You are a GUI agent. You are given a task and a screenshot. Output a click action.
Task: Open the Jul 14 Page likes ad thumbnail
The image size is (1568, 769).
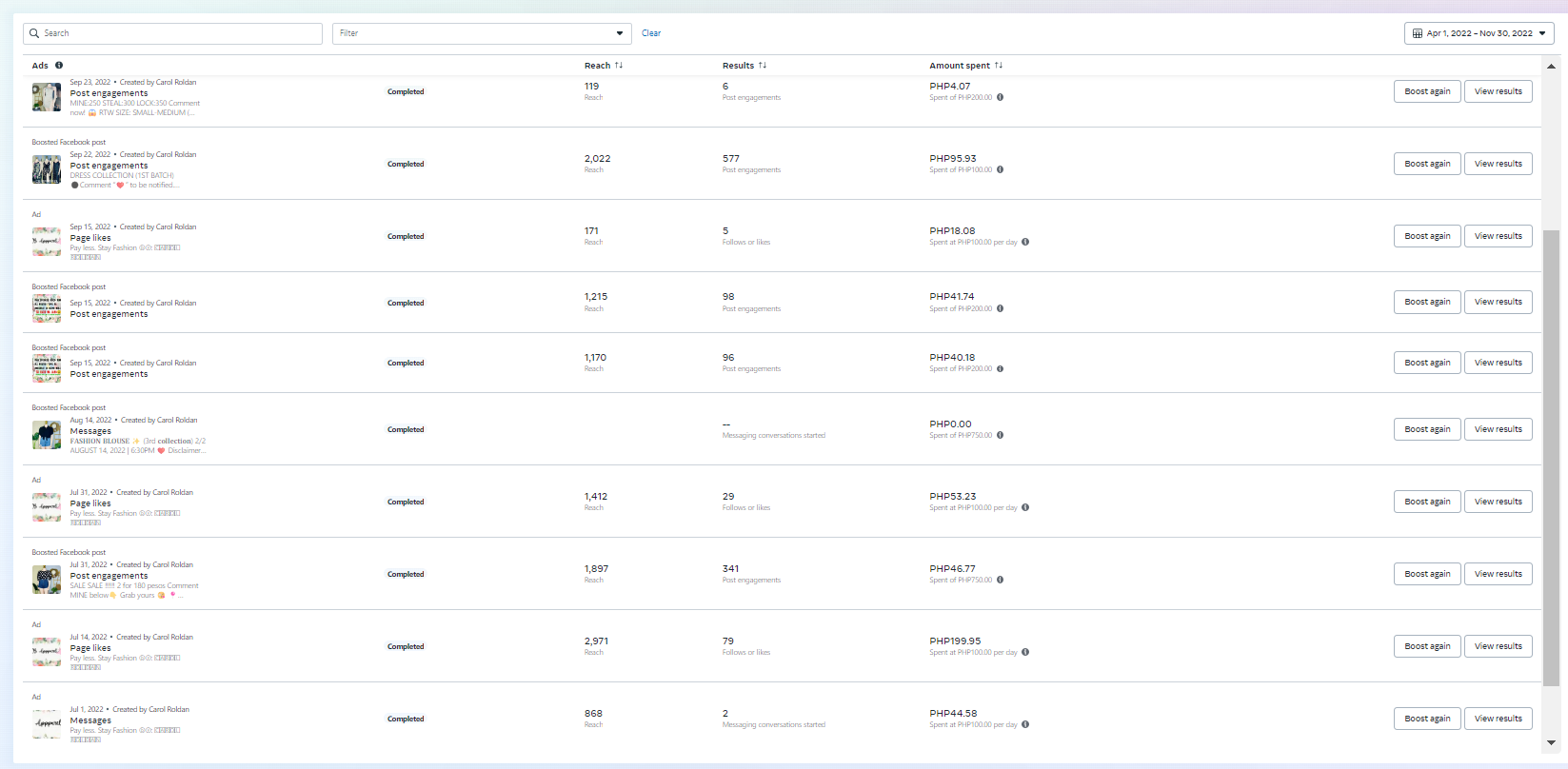point(47,652)
